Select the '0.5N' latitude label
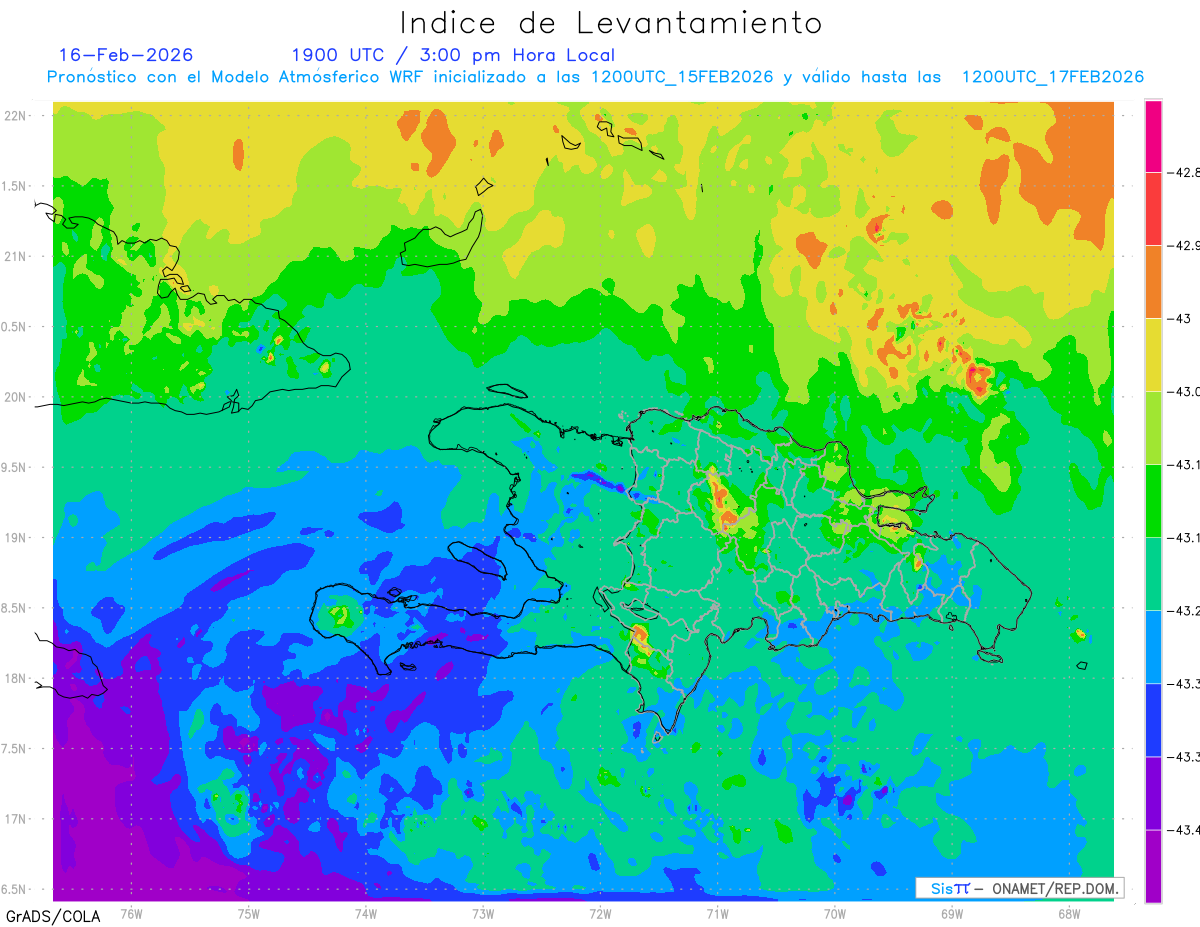This screenshot has width=1200, height=927. (15, 327)
